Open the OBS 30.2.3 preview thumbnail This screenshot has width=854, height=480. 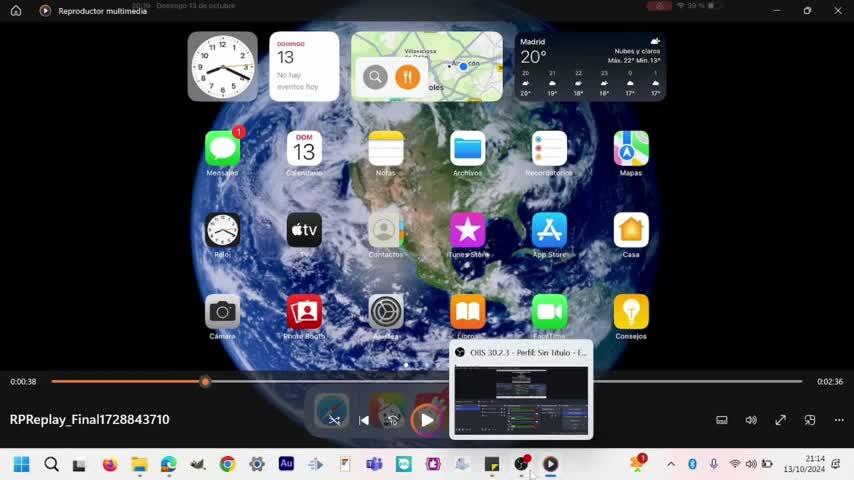click(x=521, y=400)
